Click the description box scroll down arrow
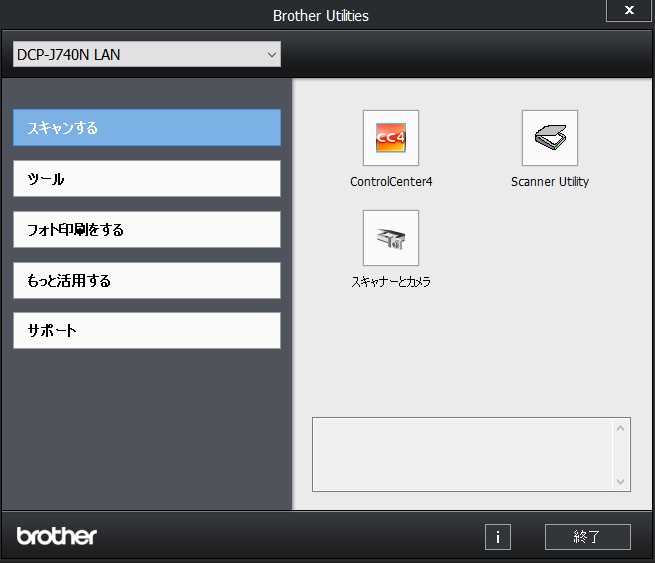 tap(621, 481)
